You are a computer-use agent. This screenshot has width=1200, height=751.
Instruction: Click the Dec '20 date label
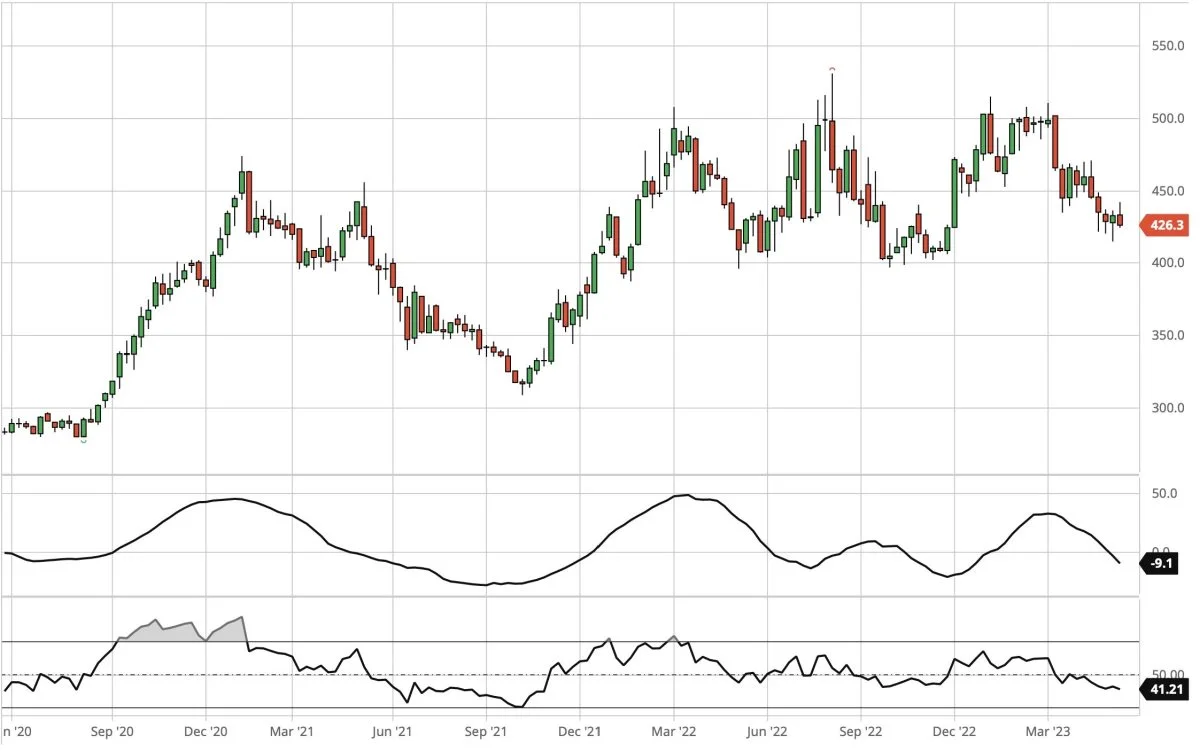(x=206, y=731)
